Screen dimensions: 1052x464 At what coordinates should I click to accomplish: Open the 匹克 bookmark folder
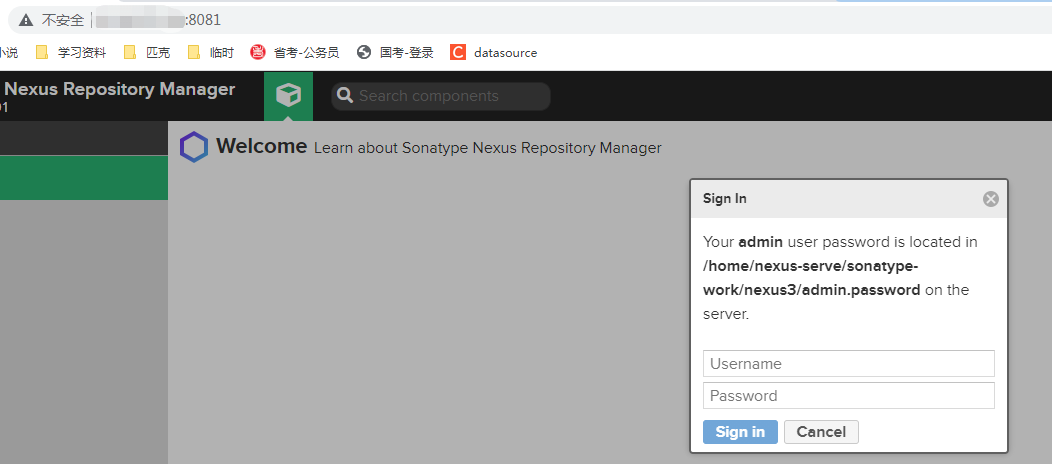coord(147,53)
